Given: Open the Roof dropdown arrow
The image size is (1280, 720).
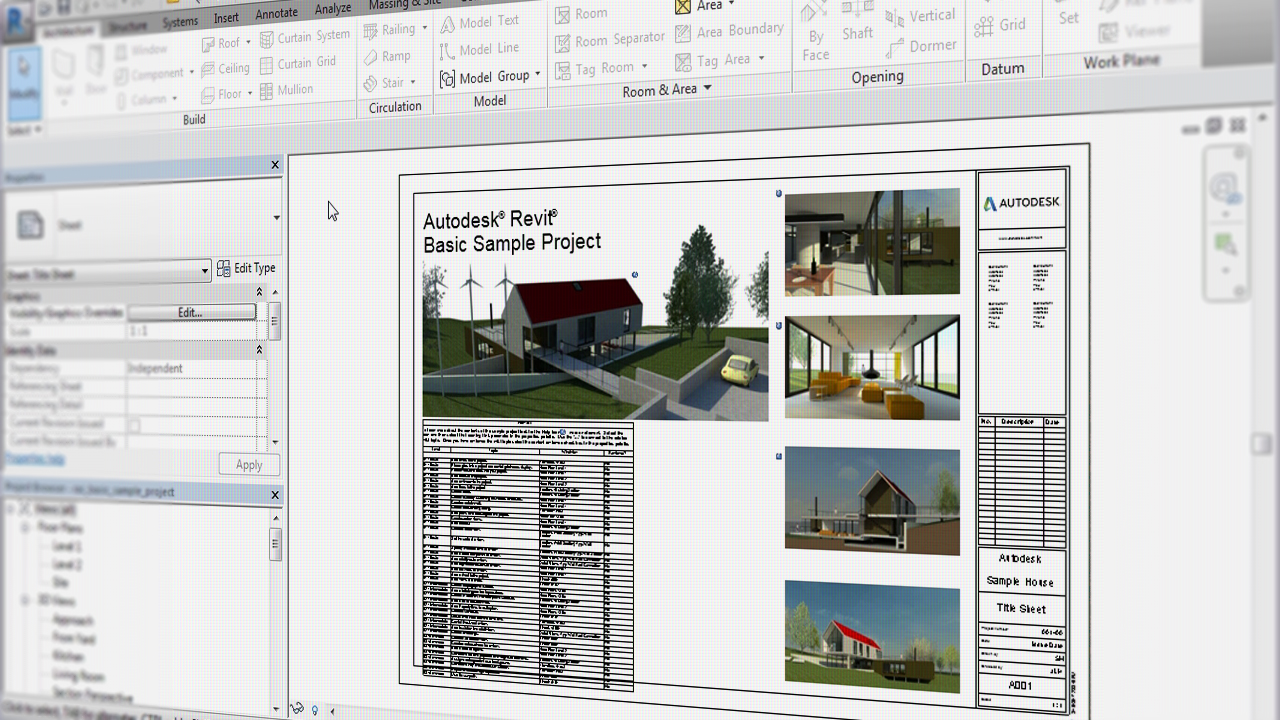Looking at the screenshot, I should point(249,42).
